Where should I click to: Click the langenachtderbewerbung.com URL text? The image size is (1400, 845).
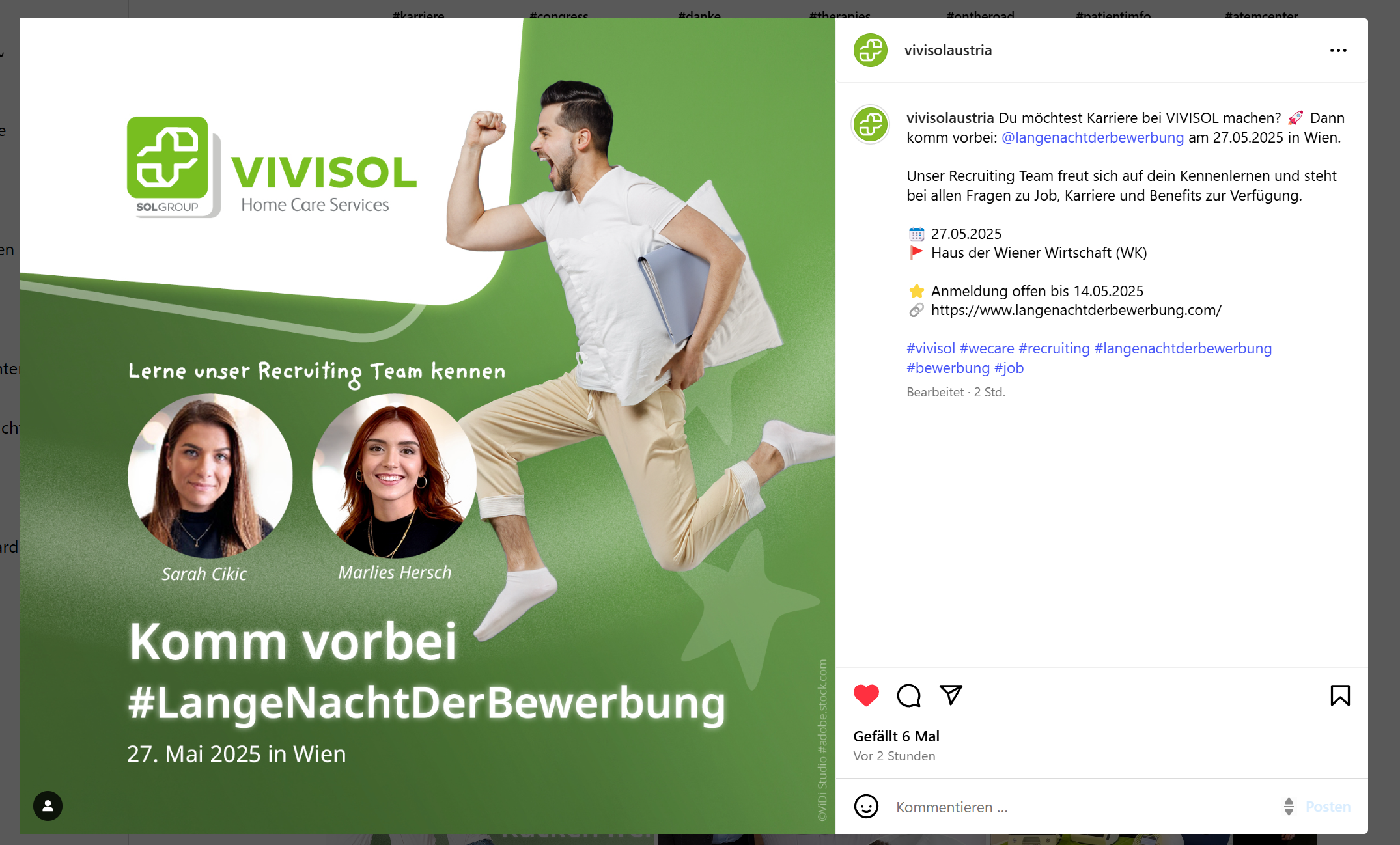(x=1076, y=310)
